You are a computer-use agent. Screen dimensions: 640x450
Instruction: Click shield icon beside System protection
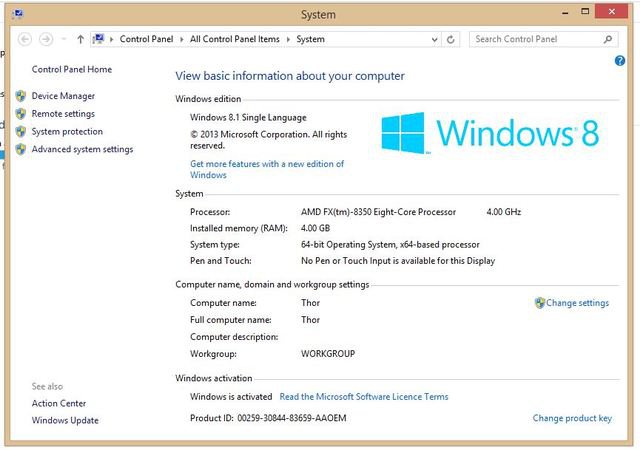[x=21, y=131]
